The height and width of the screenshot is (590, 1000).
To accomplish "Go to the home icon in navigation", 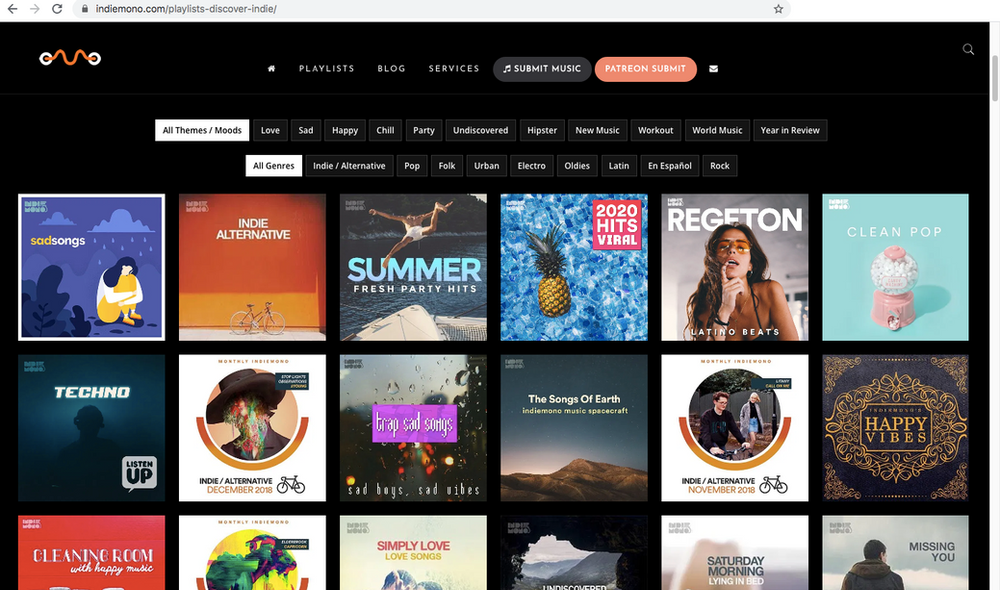I will (271, 68).
